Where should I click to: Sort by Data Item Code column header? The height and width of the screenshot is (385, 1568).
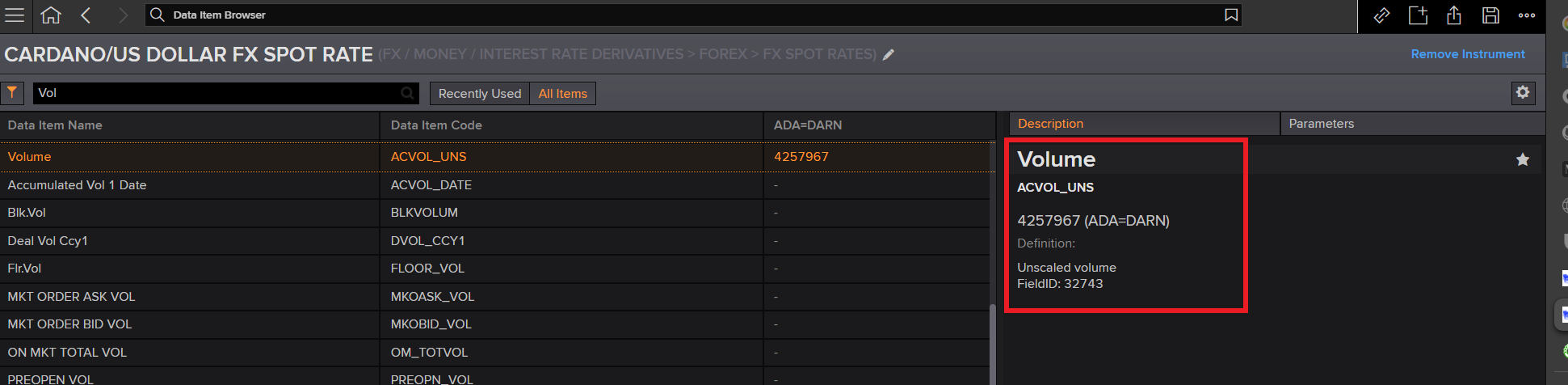572,125
